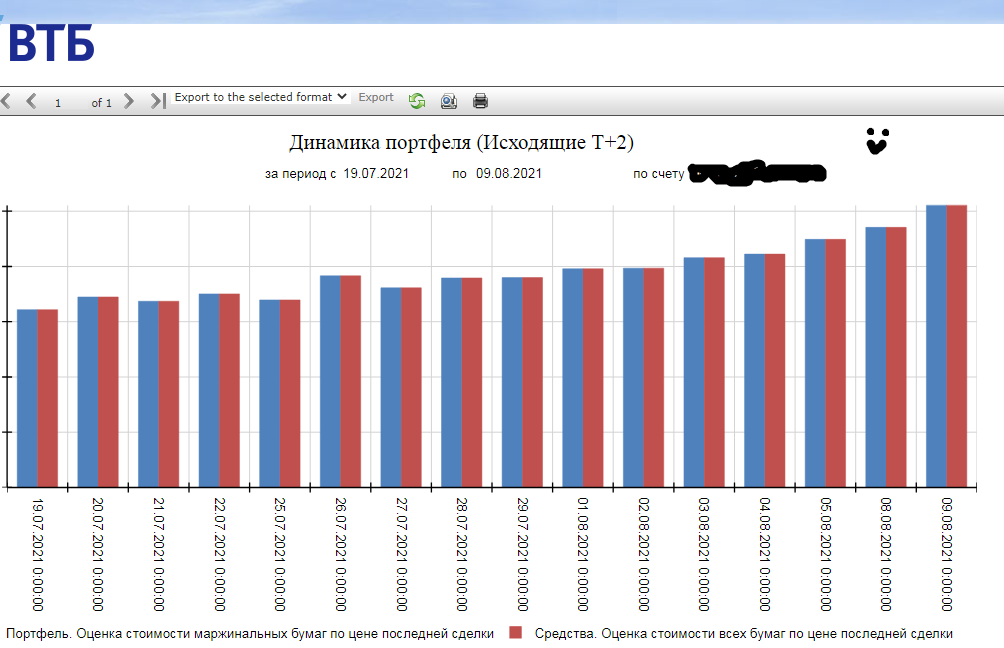Viewport: 1004px width, 648px height.
Task: Open the Export to the selected format dropdown
Action: (261, 97)
